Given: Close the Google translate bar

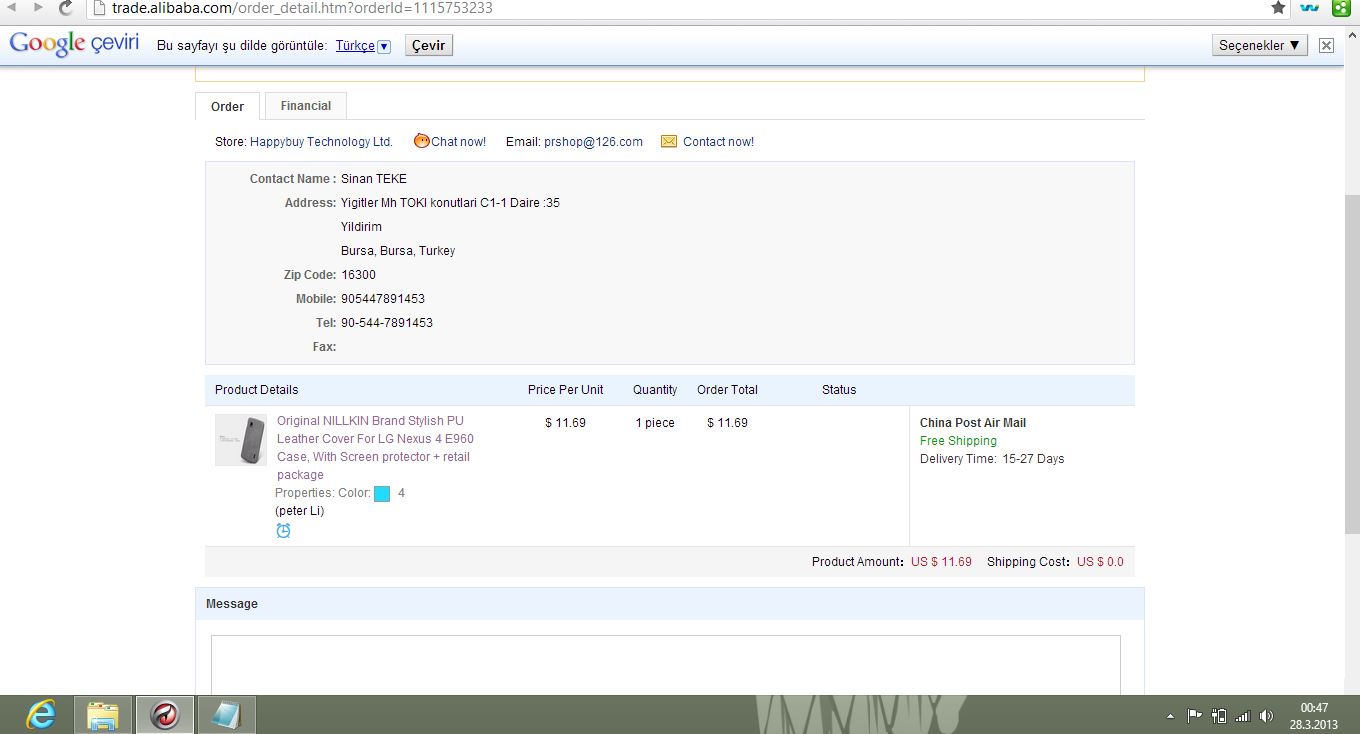Looking at the screenshot, I should 1326,45.
